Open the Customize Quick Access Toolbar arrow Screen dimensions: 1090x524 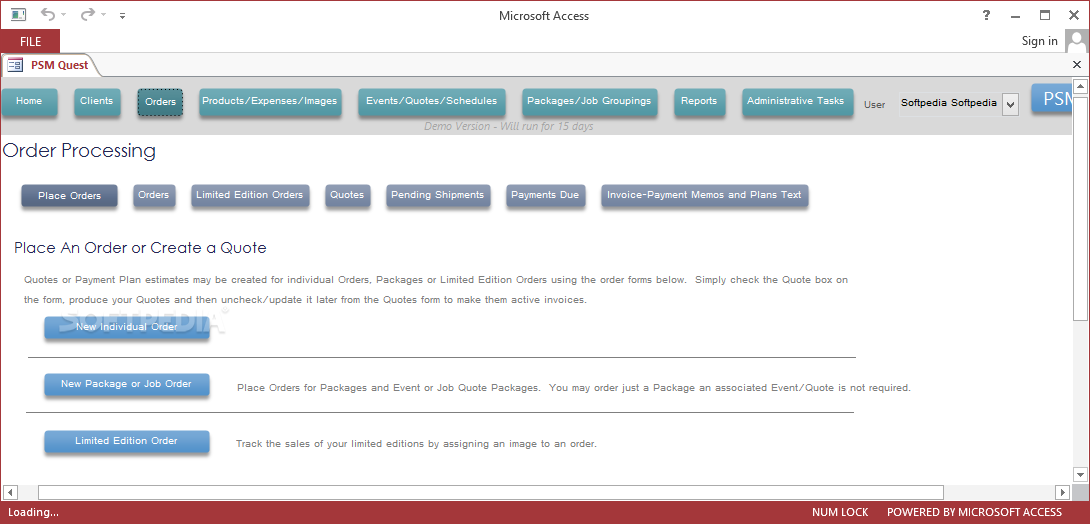click(x=123, y=15)
